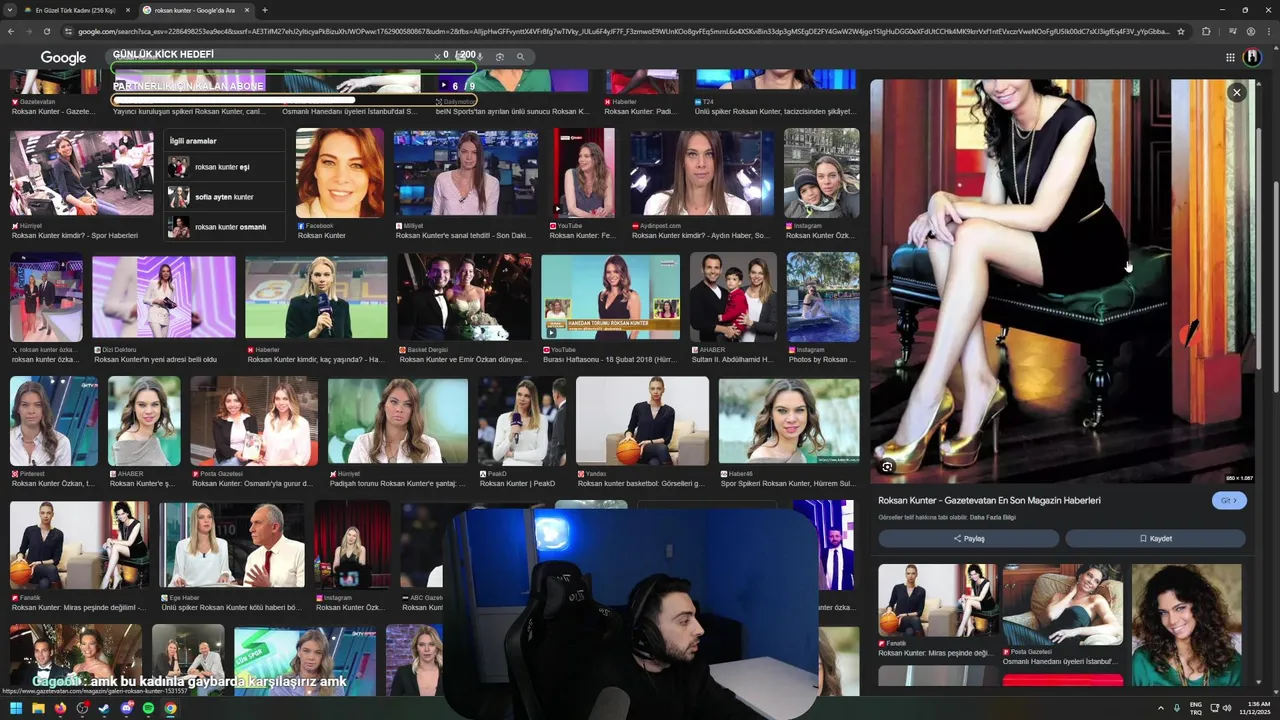Open related Posta Gazetesi 'Osmanlı Hanedanı' image
Screen dimensions: 1280x720
coord(1062,607)
